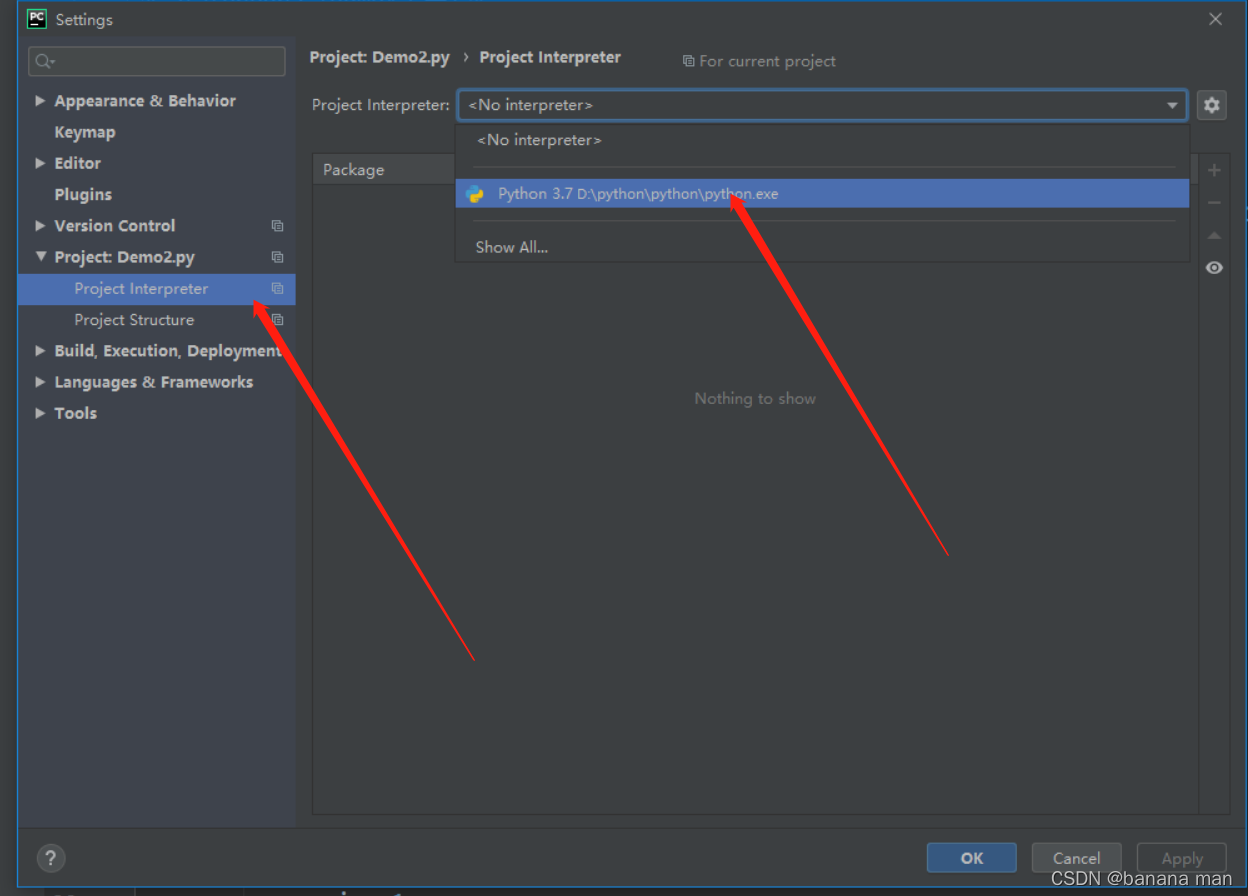The image size is (1248, 896).
Task: Click the Project: Demo2.py breadcrumb
Action: coord(380,58)
